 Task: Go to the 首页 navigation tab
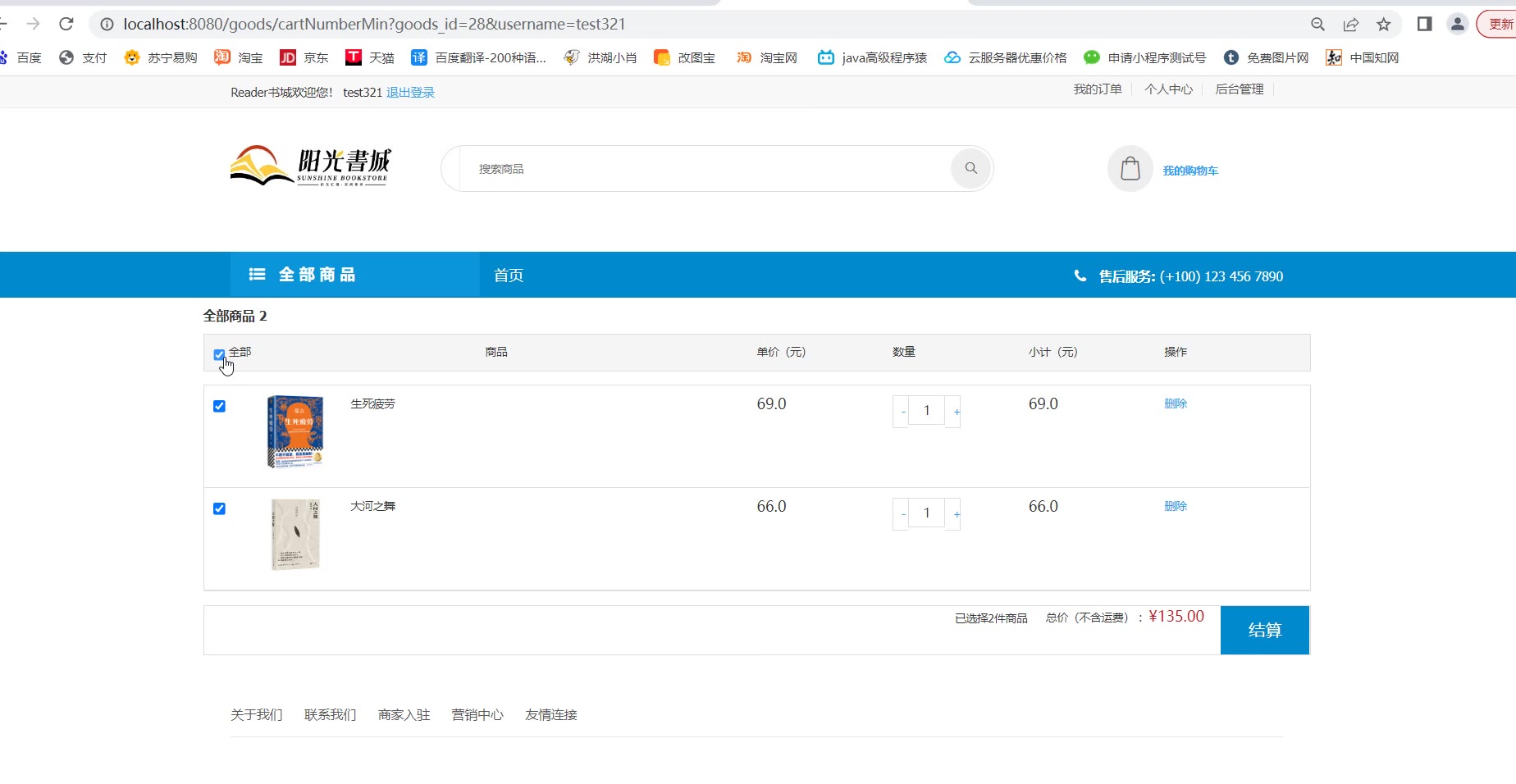click(x=509, y=276)
